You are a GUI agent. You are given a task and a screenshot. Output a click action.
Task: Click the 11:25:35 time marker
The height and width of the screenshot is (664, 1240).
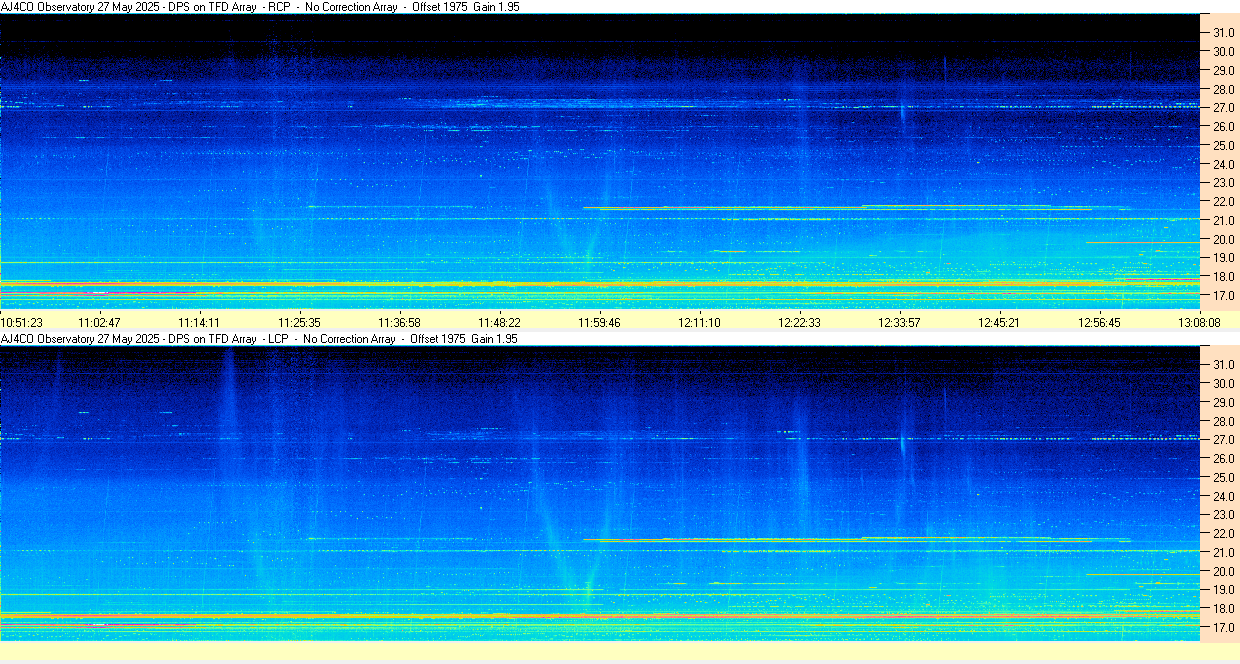coord(299,322)
